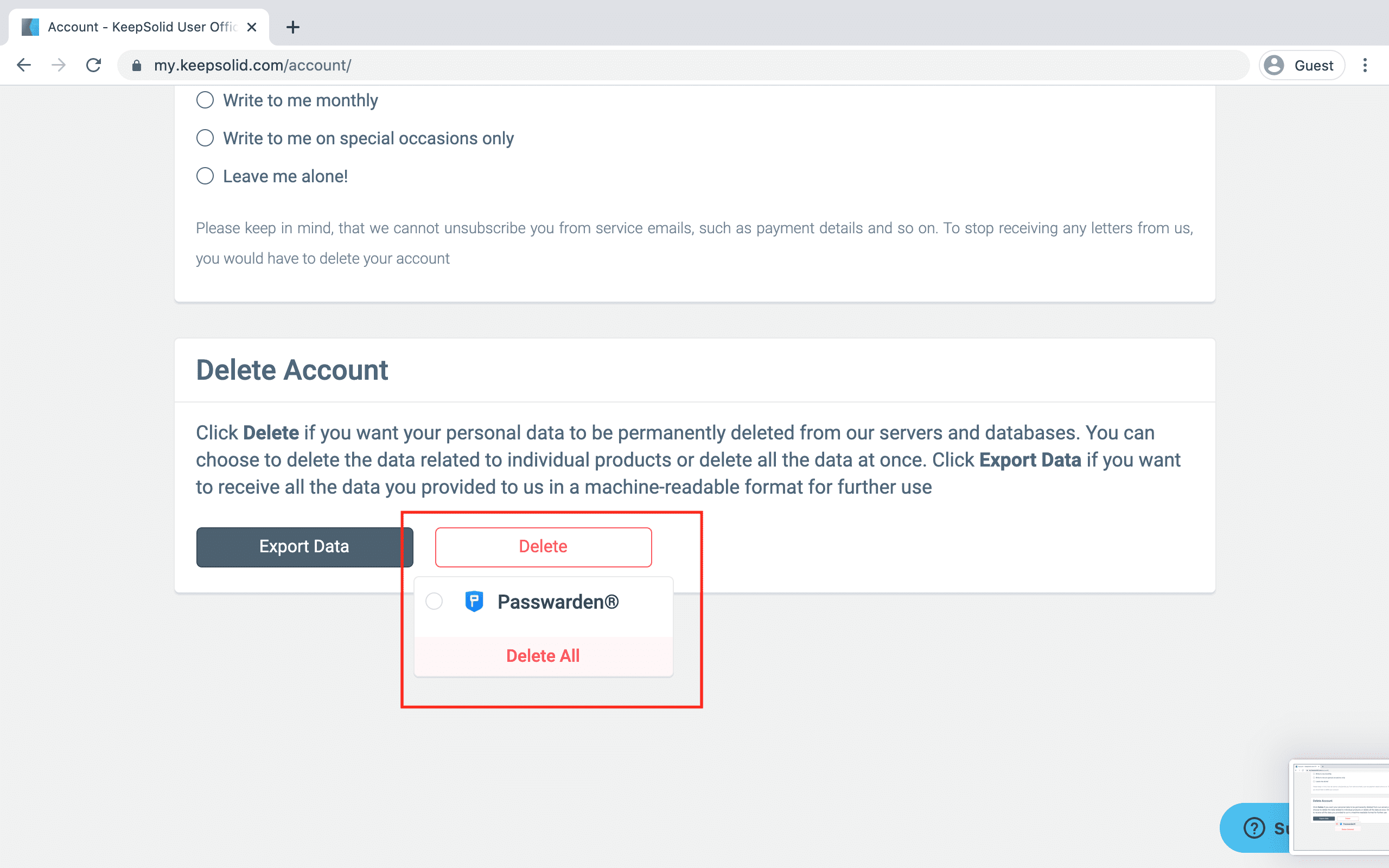Click the Guest profile avatar
This screenshot has width=1389, height=868.
pyautogui.click(x=1274, y=66)
